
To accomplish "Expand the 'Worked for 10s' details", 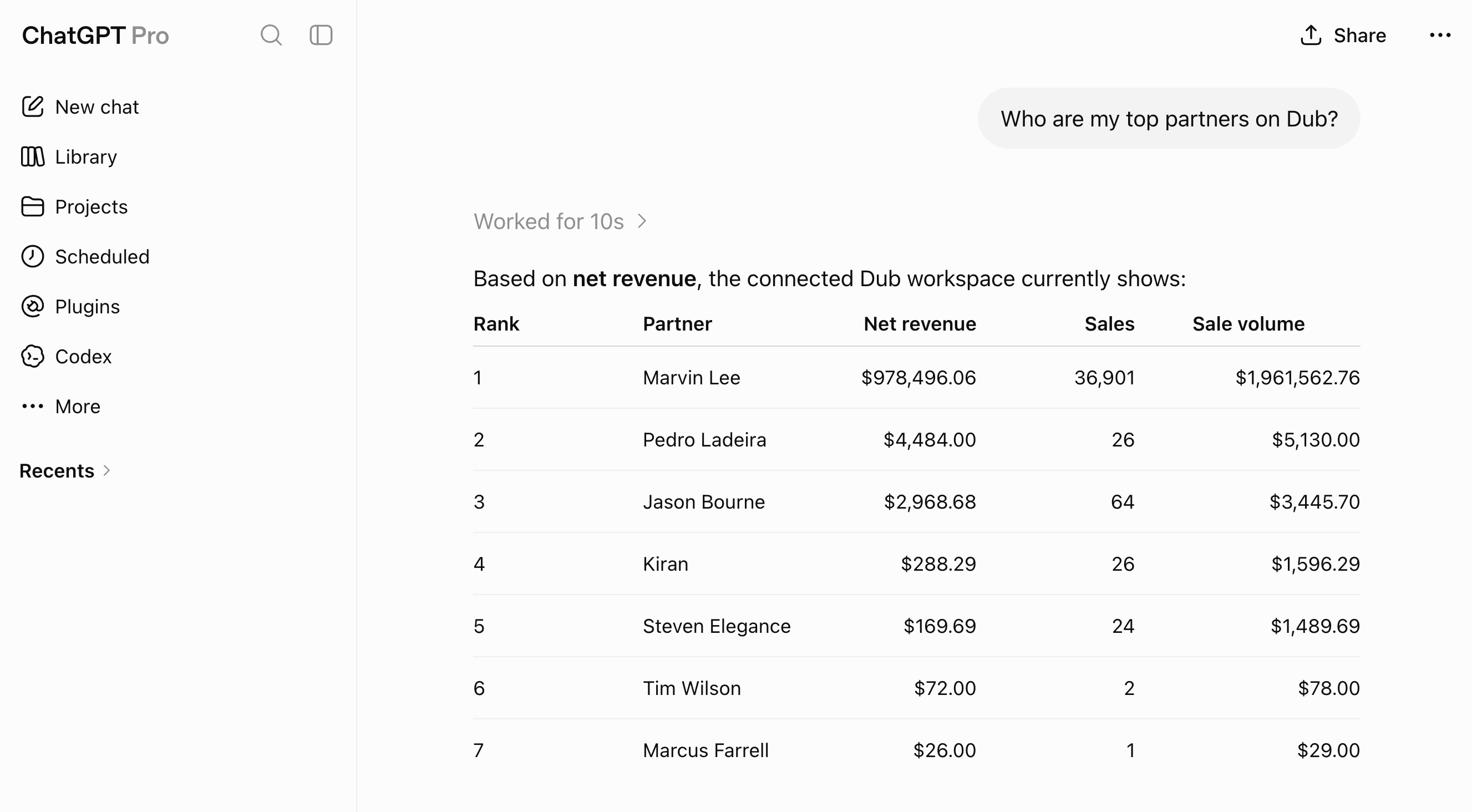I will pyautogui.click(x=560, y=222).
